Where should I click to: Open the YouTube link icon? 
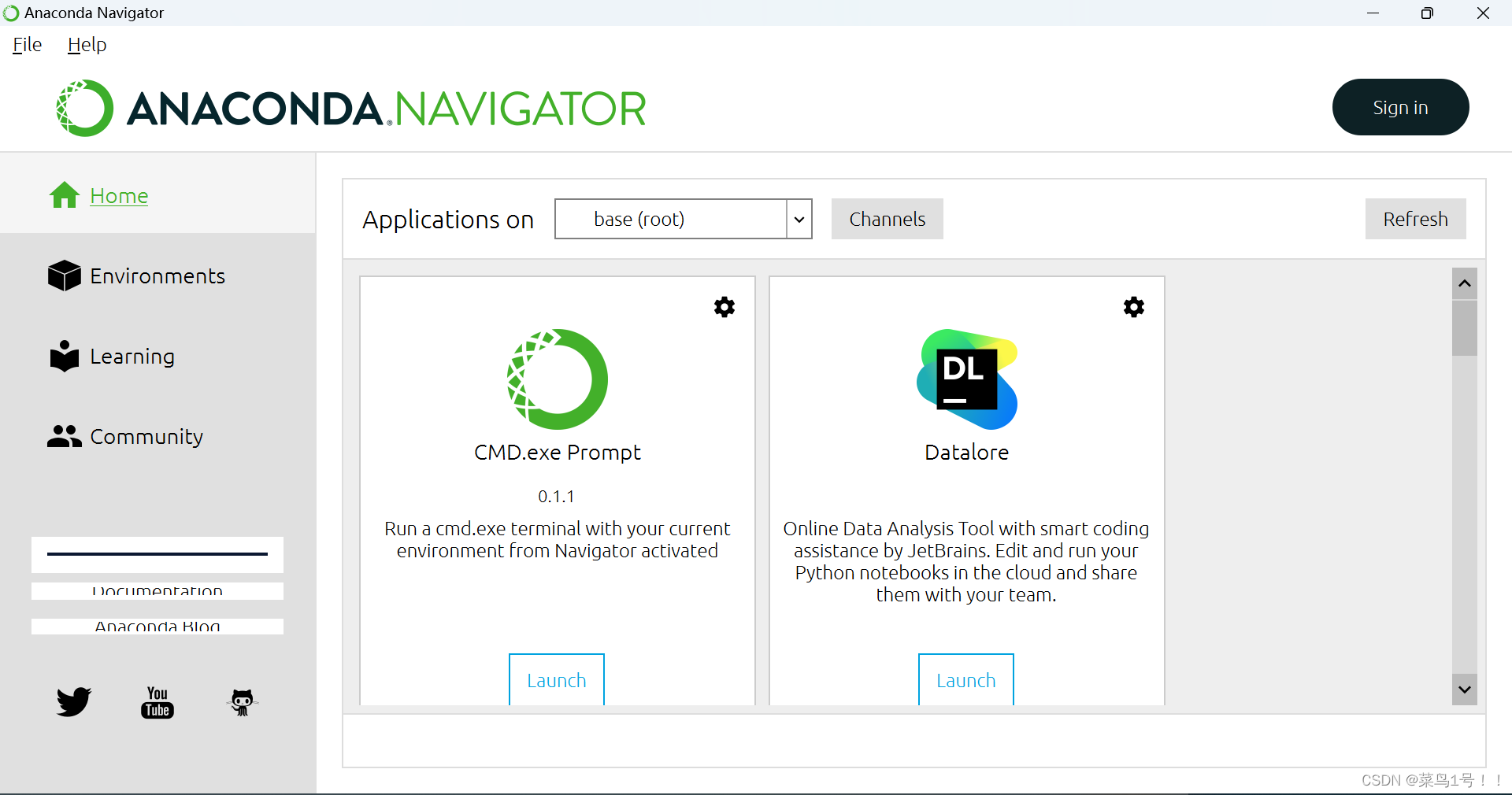[157, 701]
